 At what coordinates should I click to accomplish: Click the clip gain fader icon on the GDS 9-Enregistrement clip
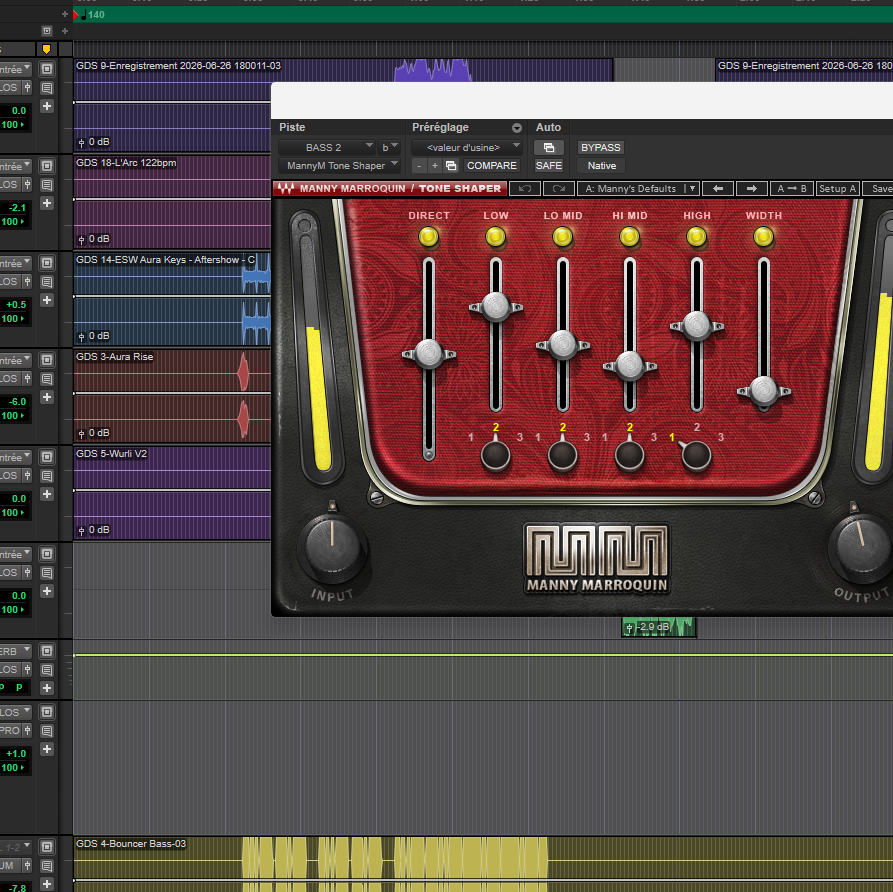[81, 142]
